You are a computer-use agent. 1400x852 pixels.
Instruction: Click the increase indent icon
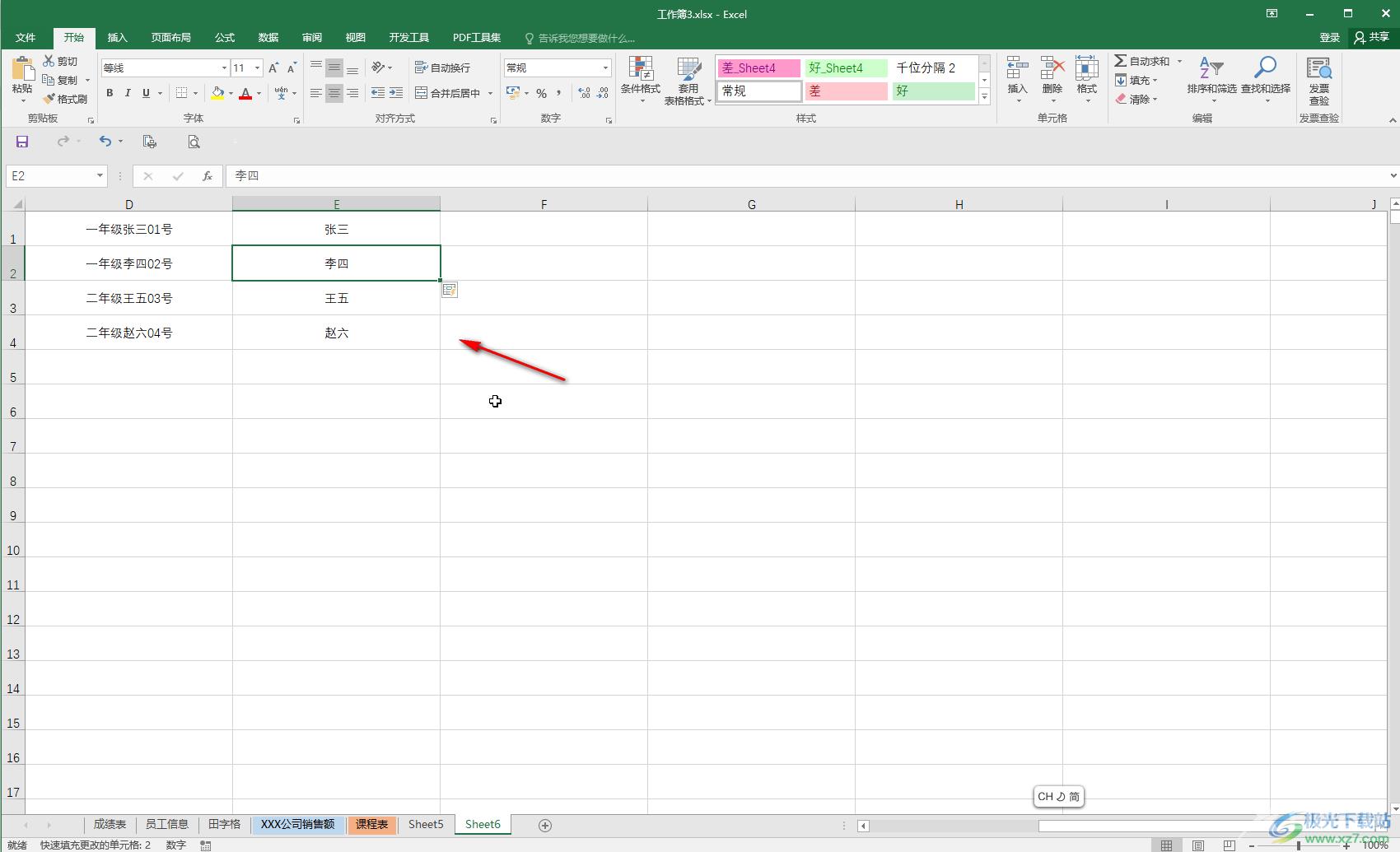pyautogui.click(x=396, y=93)
